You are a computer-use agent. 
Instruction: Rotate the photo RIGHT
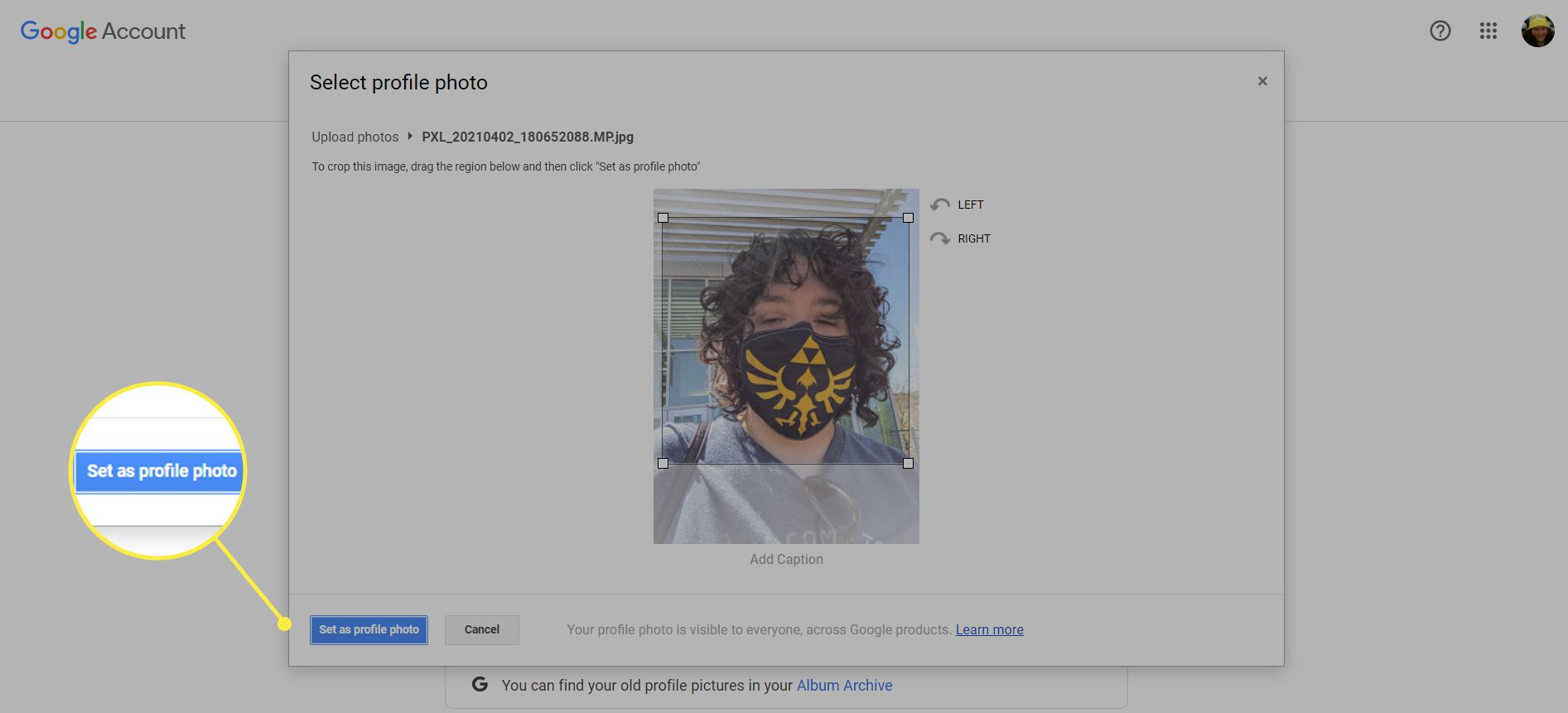(961, 238)
